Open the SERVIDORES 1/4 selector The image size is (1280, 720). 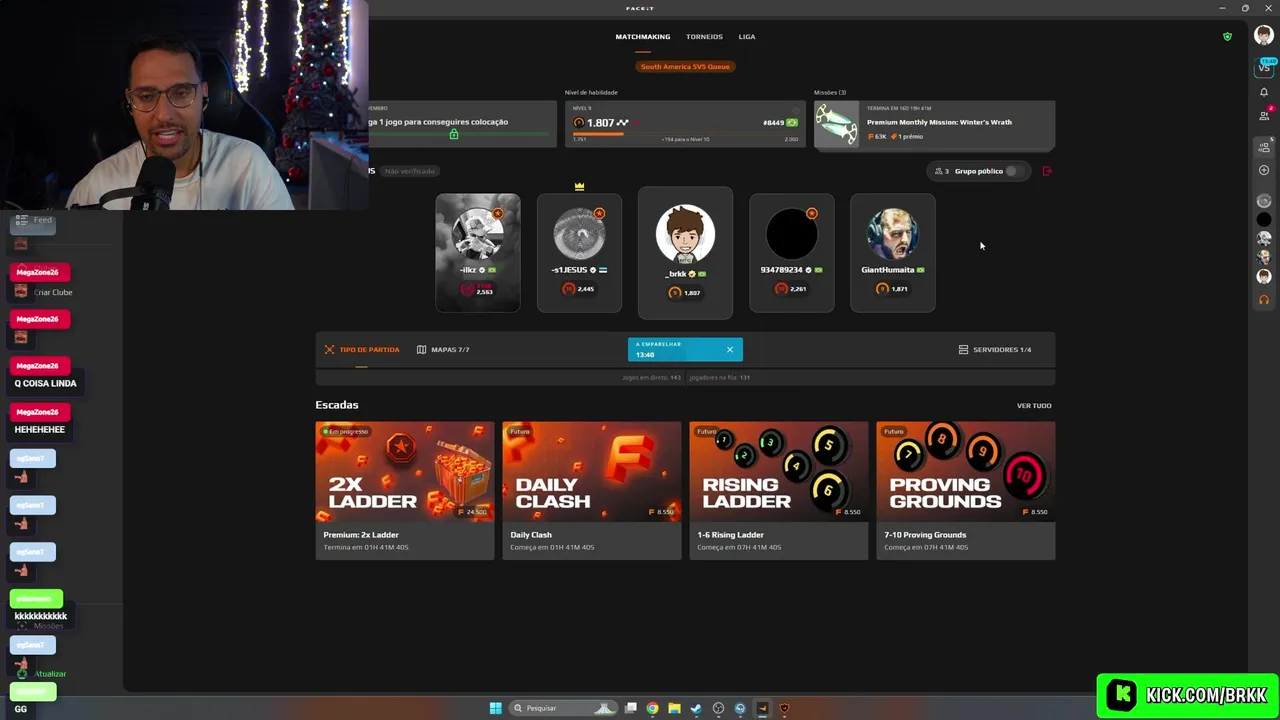click(x=995, y=350)
